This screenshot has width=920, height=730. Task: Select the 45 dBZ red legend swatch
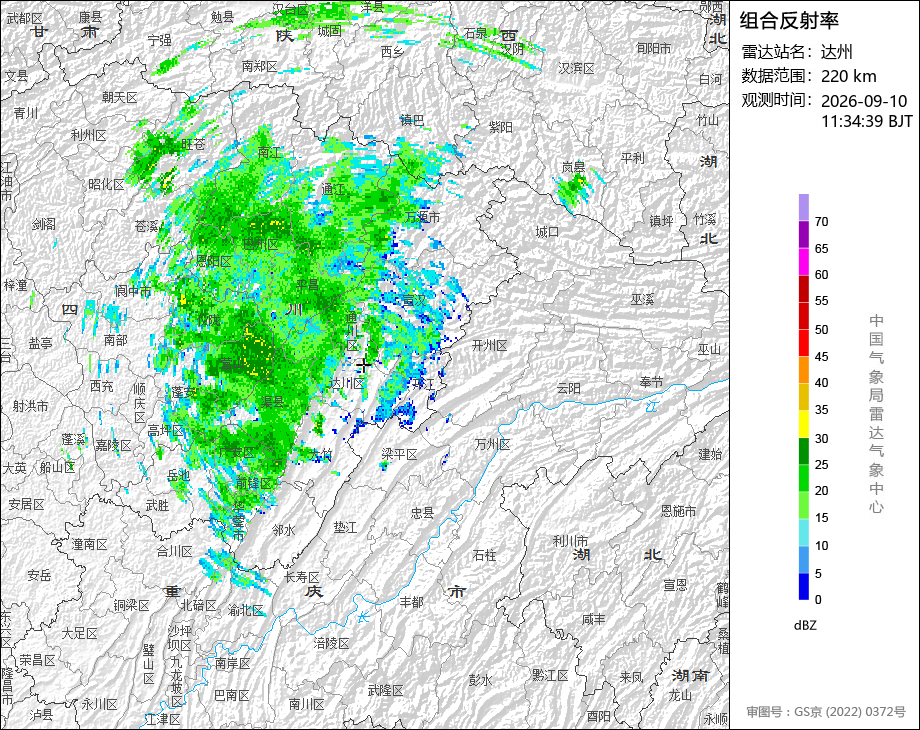[x=803, y=343]
